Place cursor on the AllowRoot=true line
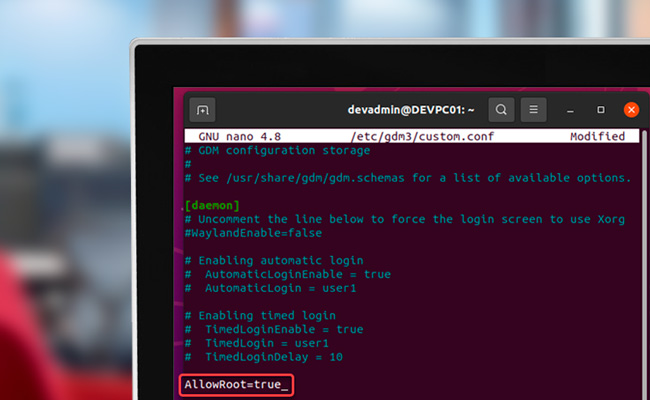Viewport: 650px width, 400px height. click(236, 385)
